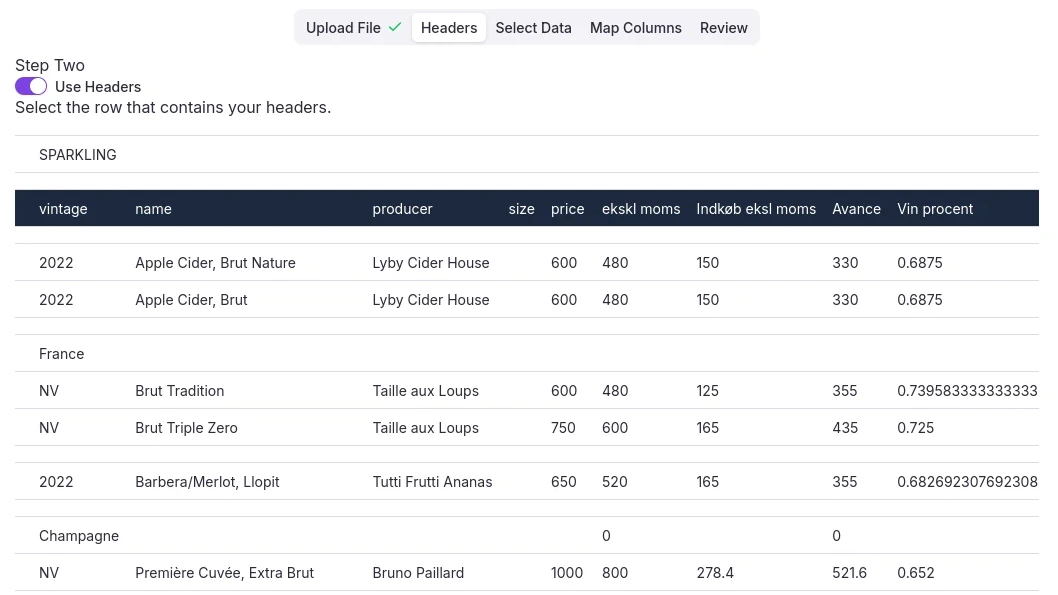Select the Brut Triple Zero row
Image resolution: width=1058 pixels, height=595 pixels.
pyautogui.click(x=527, y=427)
